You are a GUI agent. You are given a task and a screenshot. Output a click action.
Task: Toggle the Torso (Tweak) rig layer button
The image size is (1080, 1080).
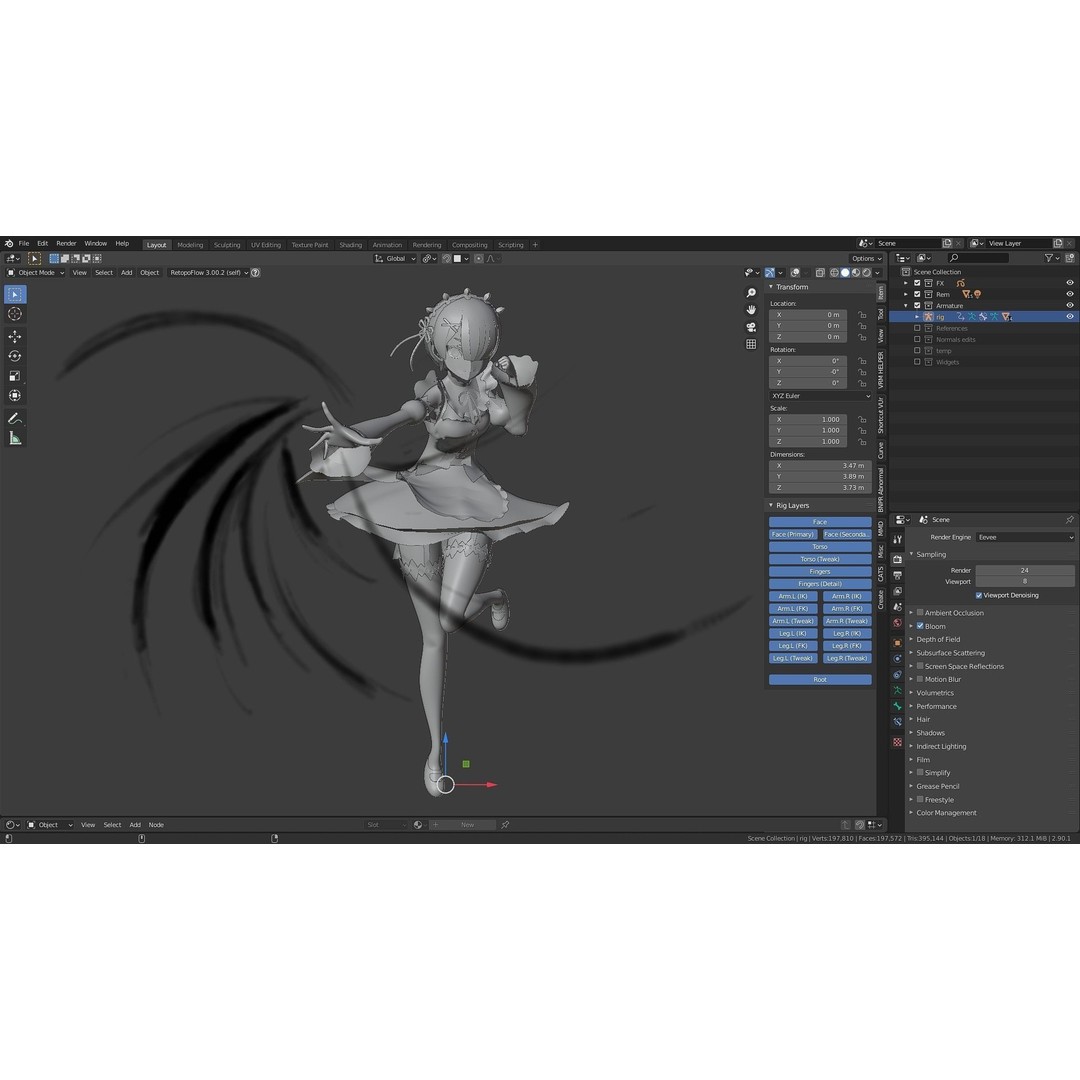point(820,559)
